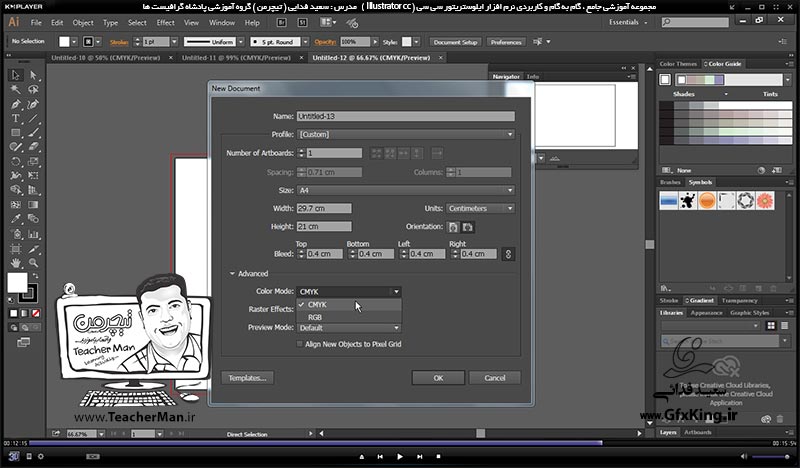Click the Preferences button
Screen dimensions: 800x468
click(x=506, y=42)
